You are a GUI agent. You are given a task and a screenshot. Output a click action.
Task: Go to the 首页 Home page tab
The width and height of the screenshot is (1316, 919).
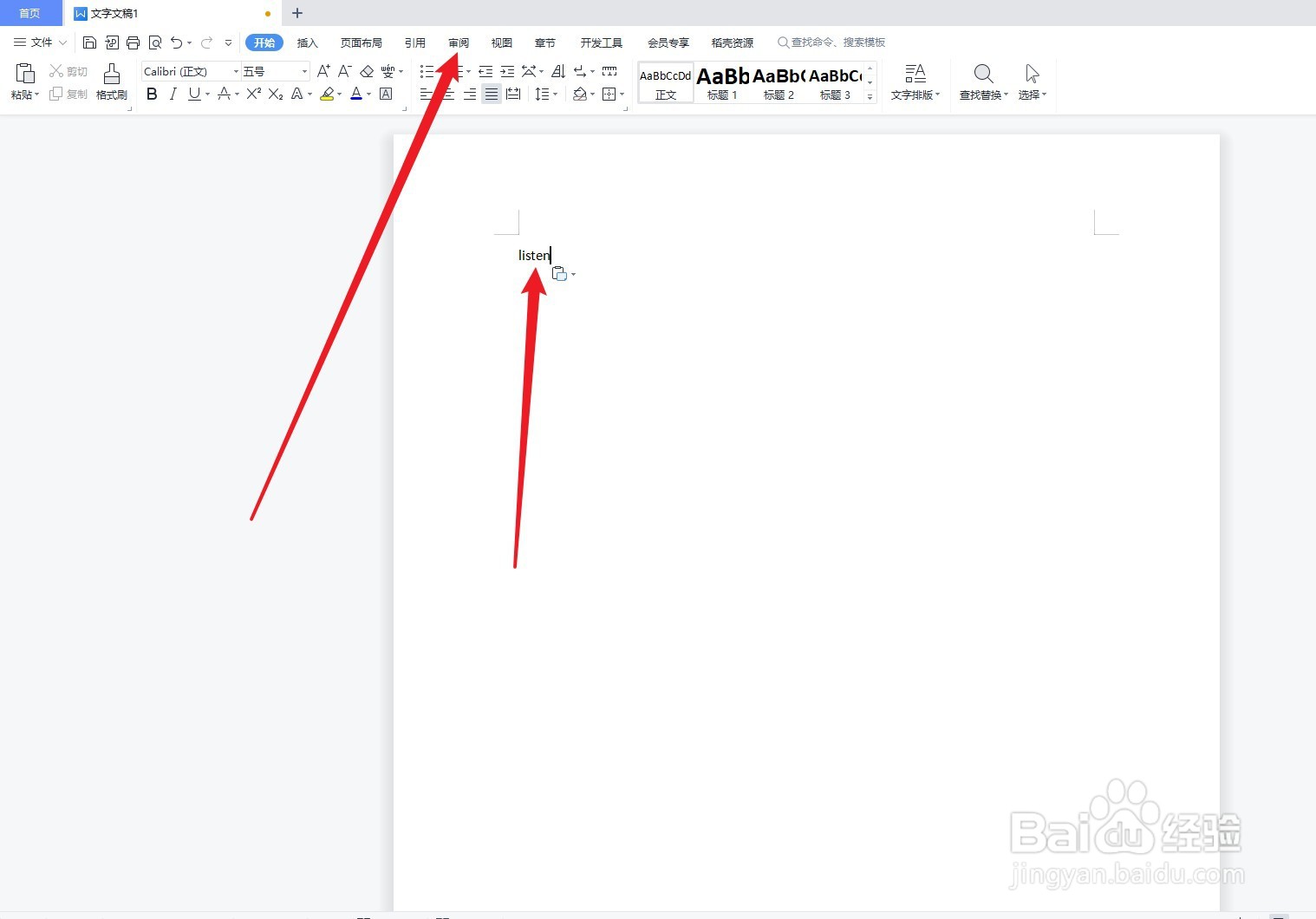point(29,13)
